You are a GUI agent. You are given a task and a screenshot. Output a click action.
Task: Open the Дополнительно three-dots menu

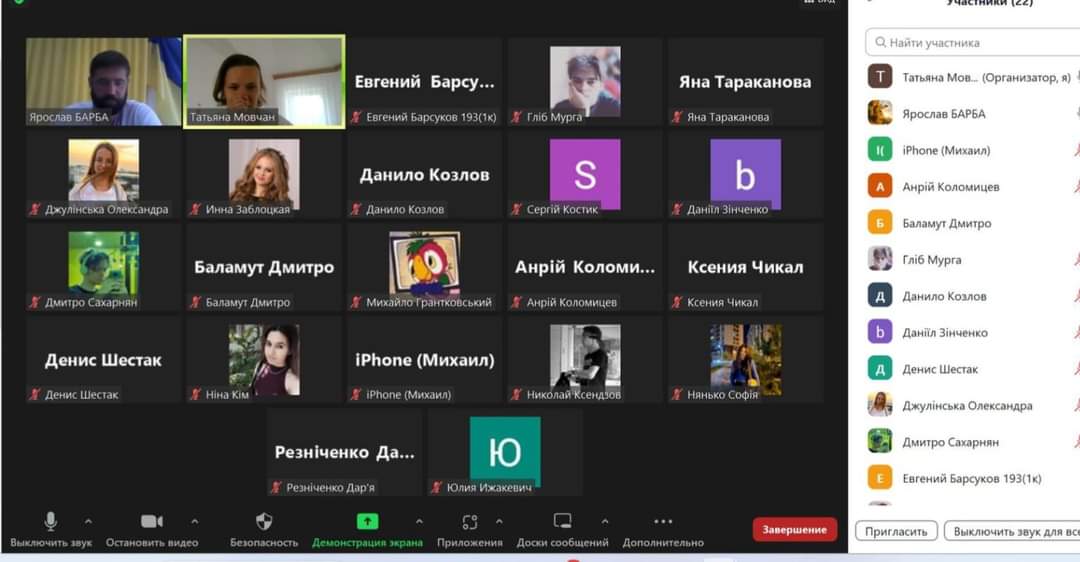tap(663, 521)
